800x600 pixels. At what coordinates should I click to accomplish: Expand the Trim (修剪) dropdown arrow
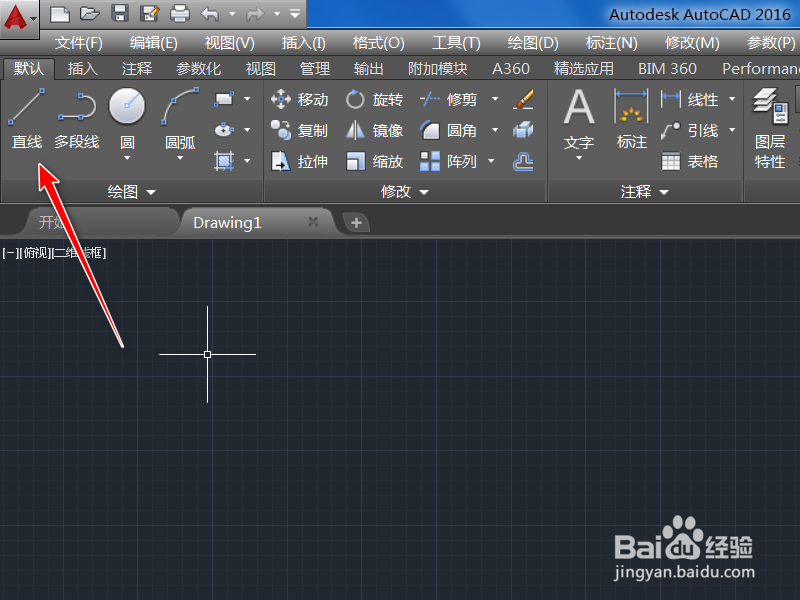(x=495, y=99)
